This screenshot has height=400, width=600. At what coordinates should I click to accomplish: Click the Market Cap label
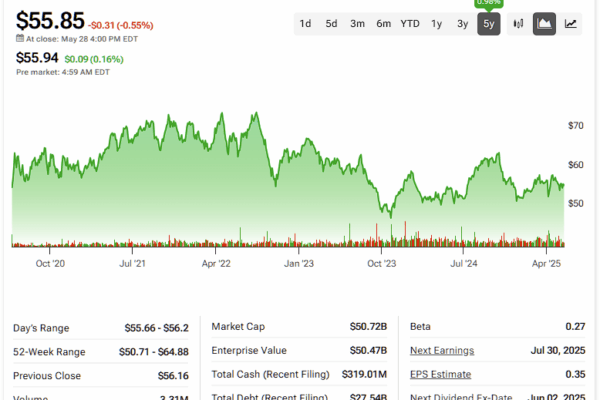point(238,327)
